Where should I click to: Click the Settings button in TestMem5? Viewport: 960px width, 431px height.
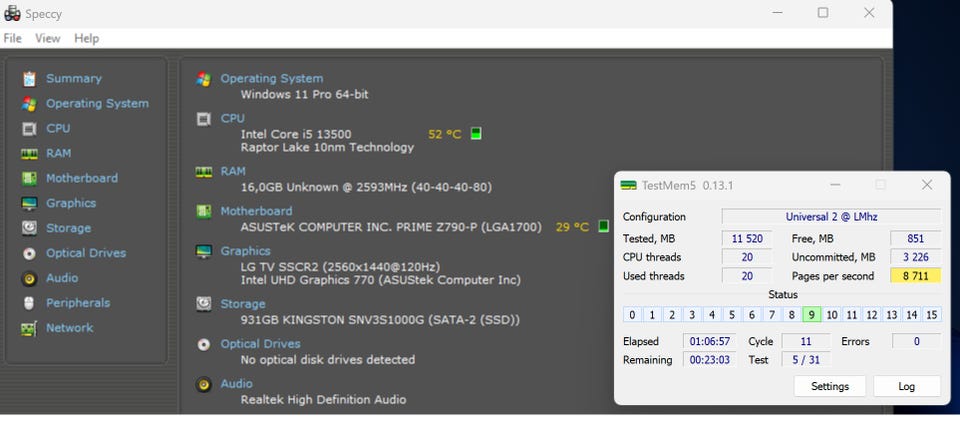[x=830, y=386]
